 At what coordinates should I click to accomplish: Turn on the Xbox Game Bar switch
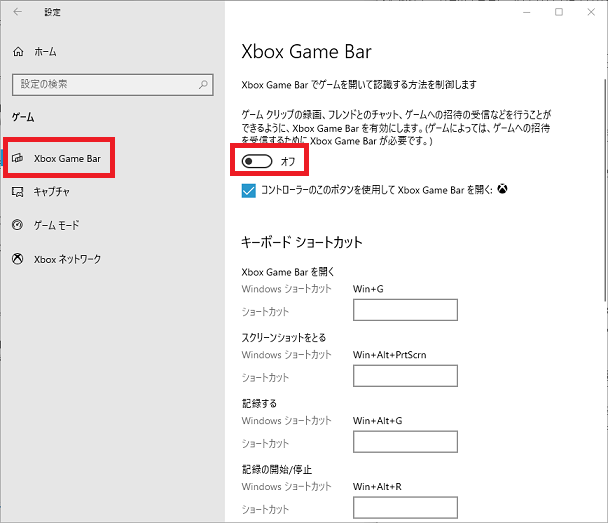(x=257, y=161)
